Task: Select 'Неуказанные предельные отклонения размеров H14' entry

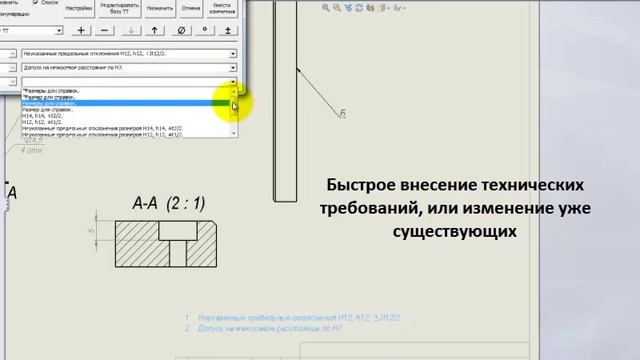Action: pyautogui.click(x=126, y=128)
